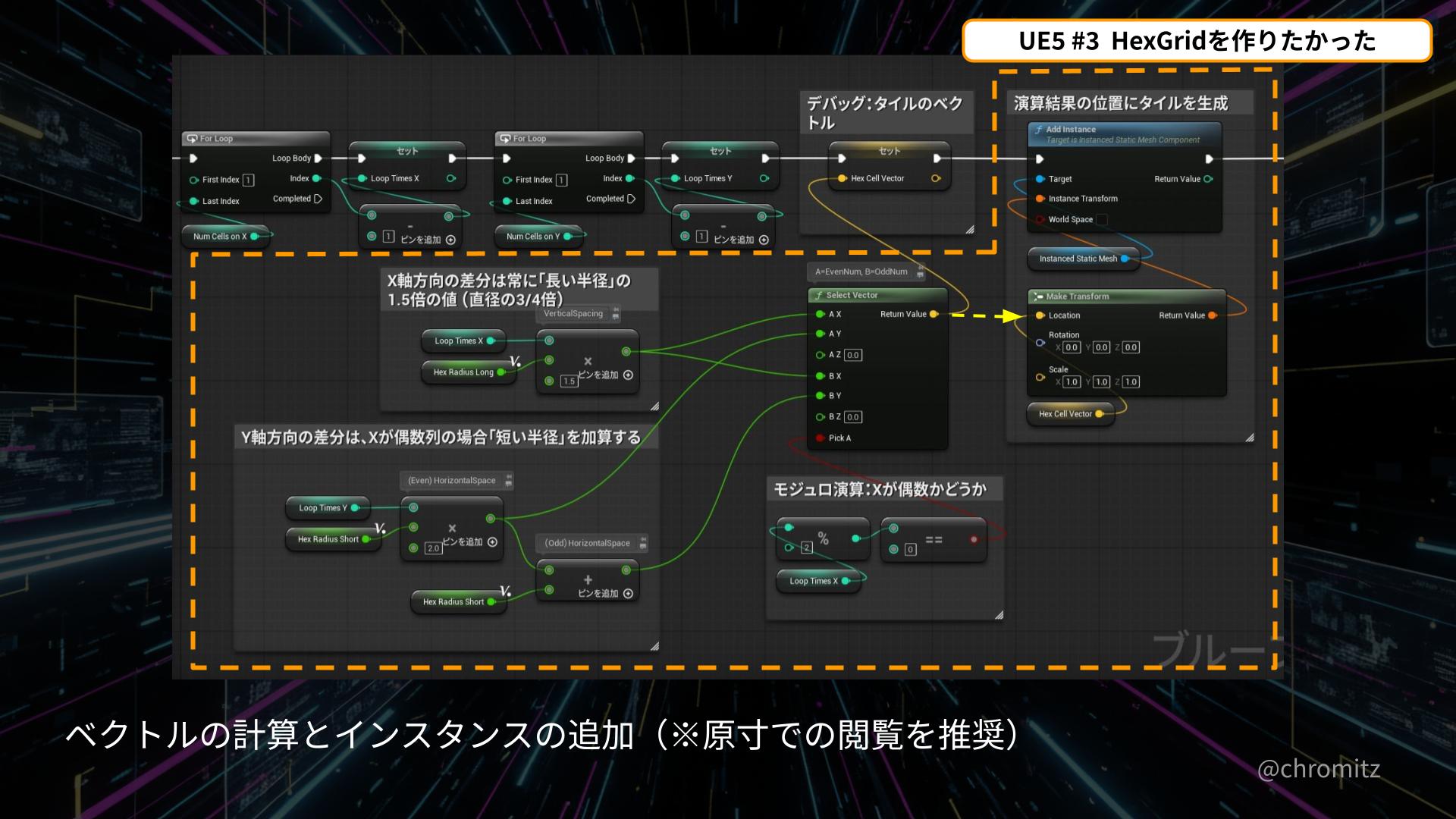
Task: Expand the Scale struct pin on Make Transform
Action: coord(1040,377)
